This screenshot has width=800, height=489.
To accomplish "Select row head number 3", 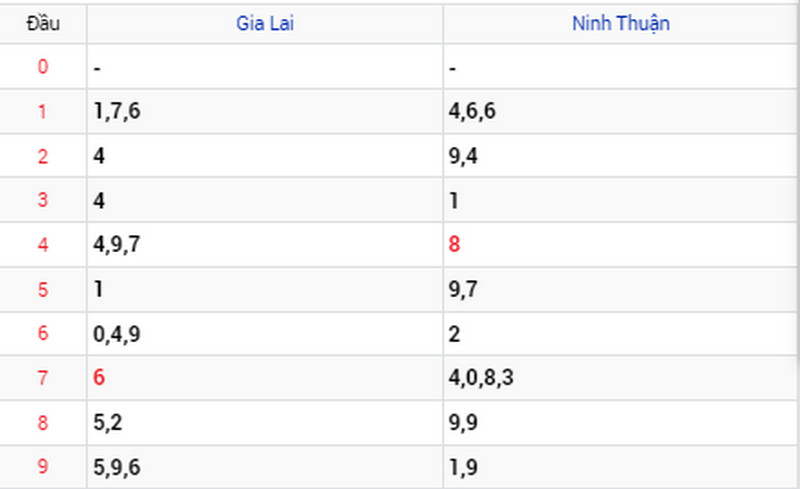I will pos(43,200).
